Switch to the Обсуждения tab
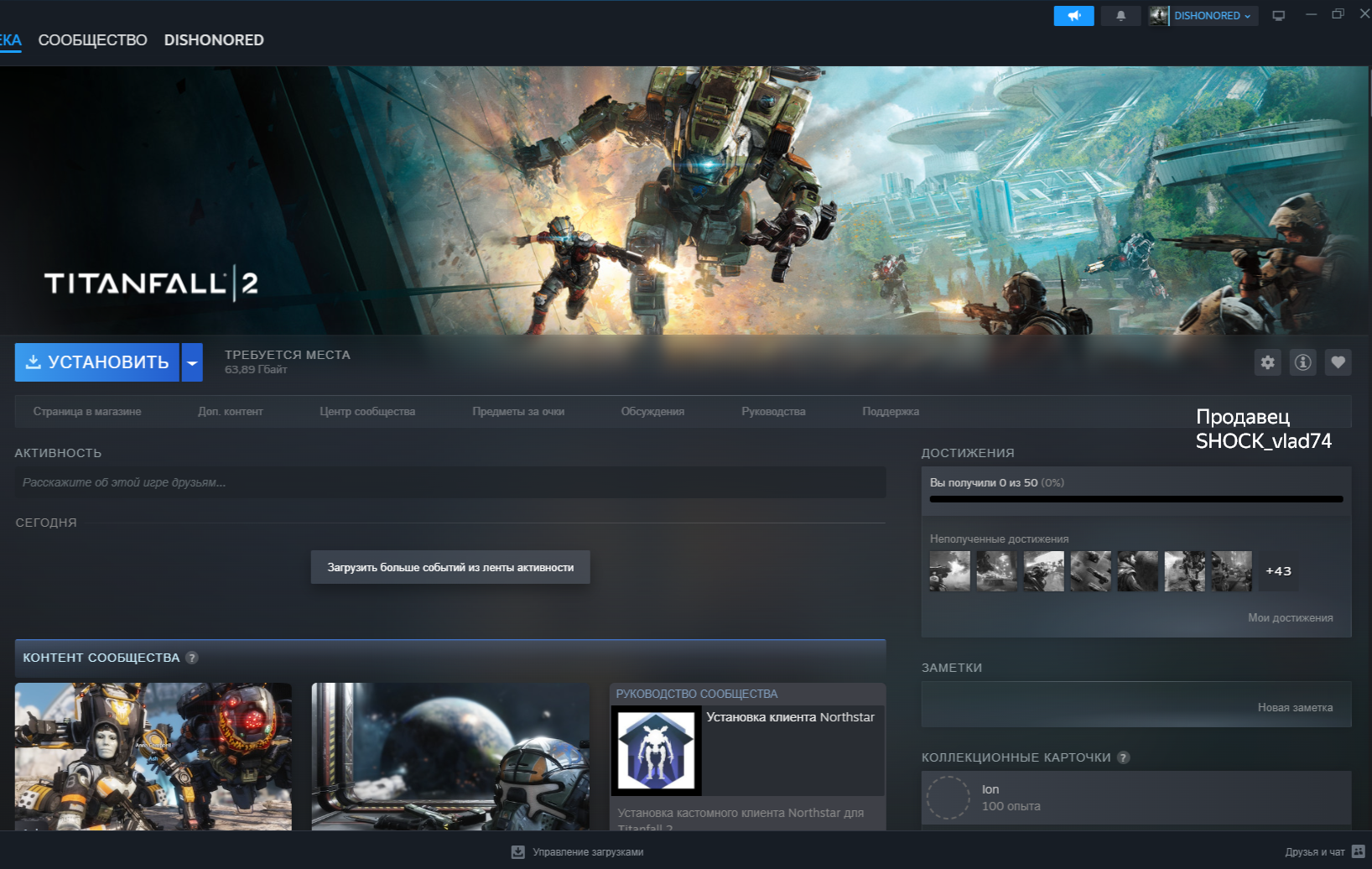 pos(652,412)
